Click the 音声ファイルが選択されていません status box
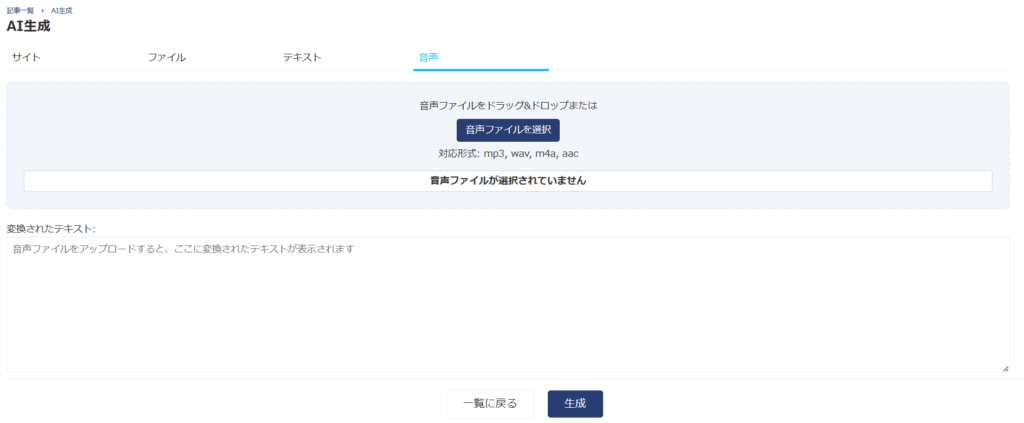Screen dimensions: 1024x423 (x=508, y=181)
